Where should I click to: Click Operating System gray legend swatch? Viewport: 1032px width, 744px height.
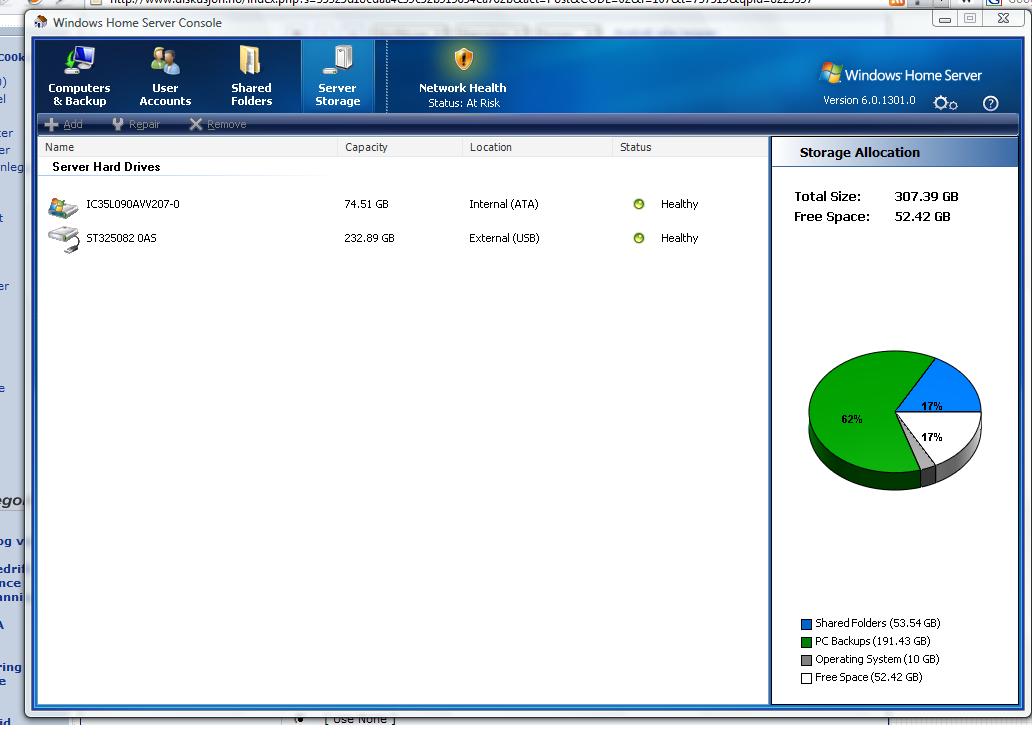tap(806, 660)
